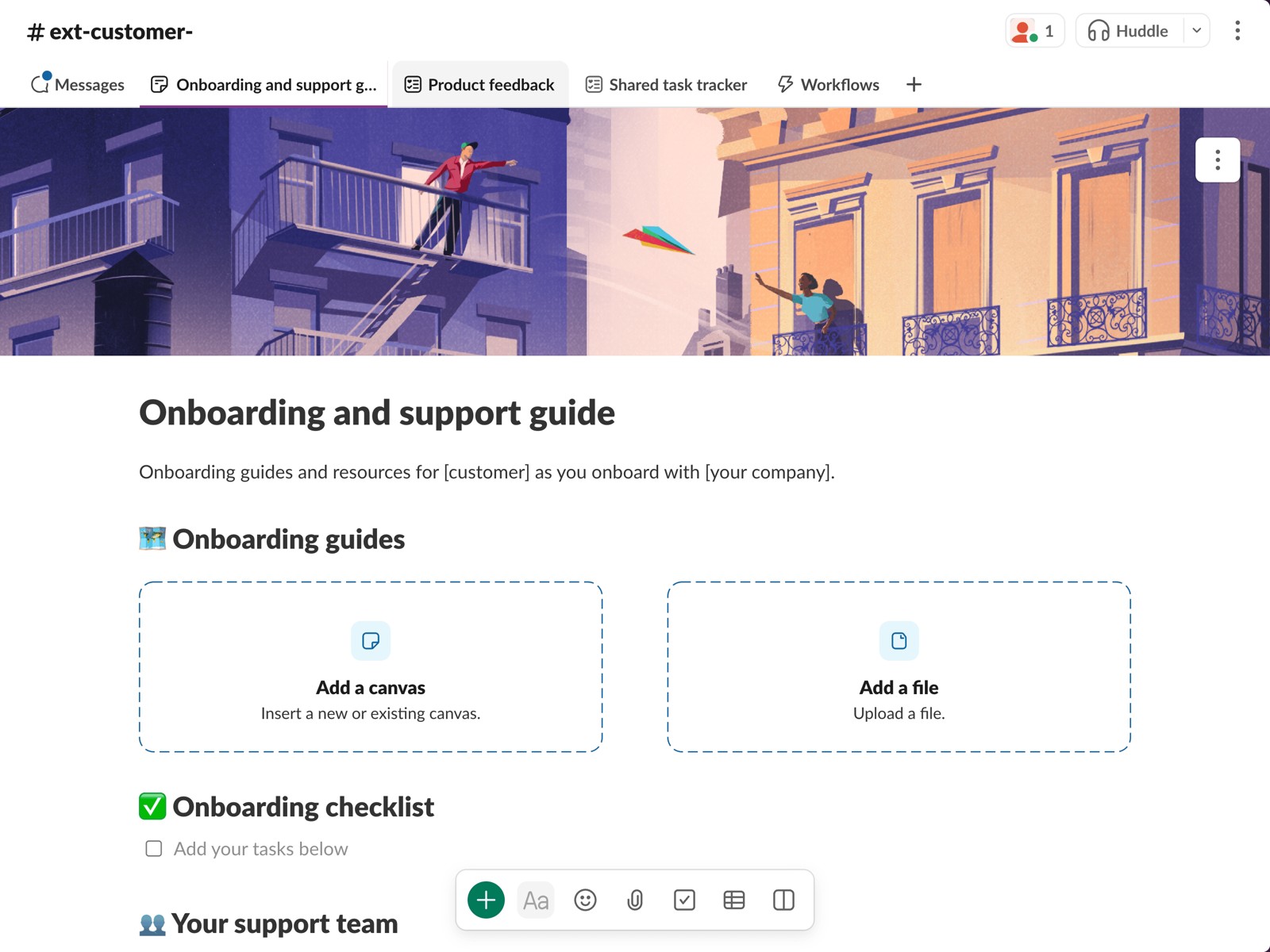
Task: Open channel more actions menu
Action: [1237, 31]
